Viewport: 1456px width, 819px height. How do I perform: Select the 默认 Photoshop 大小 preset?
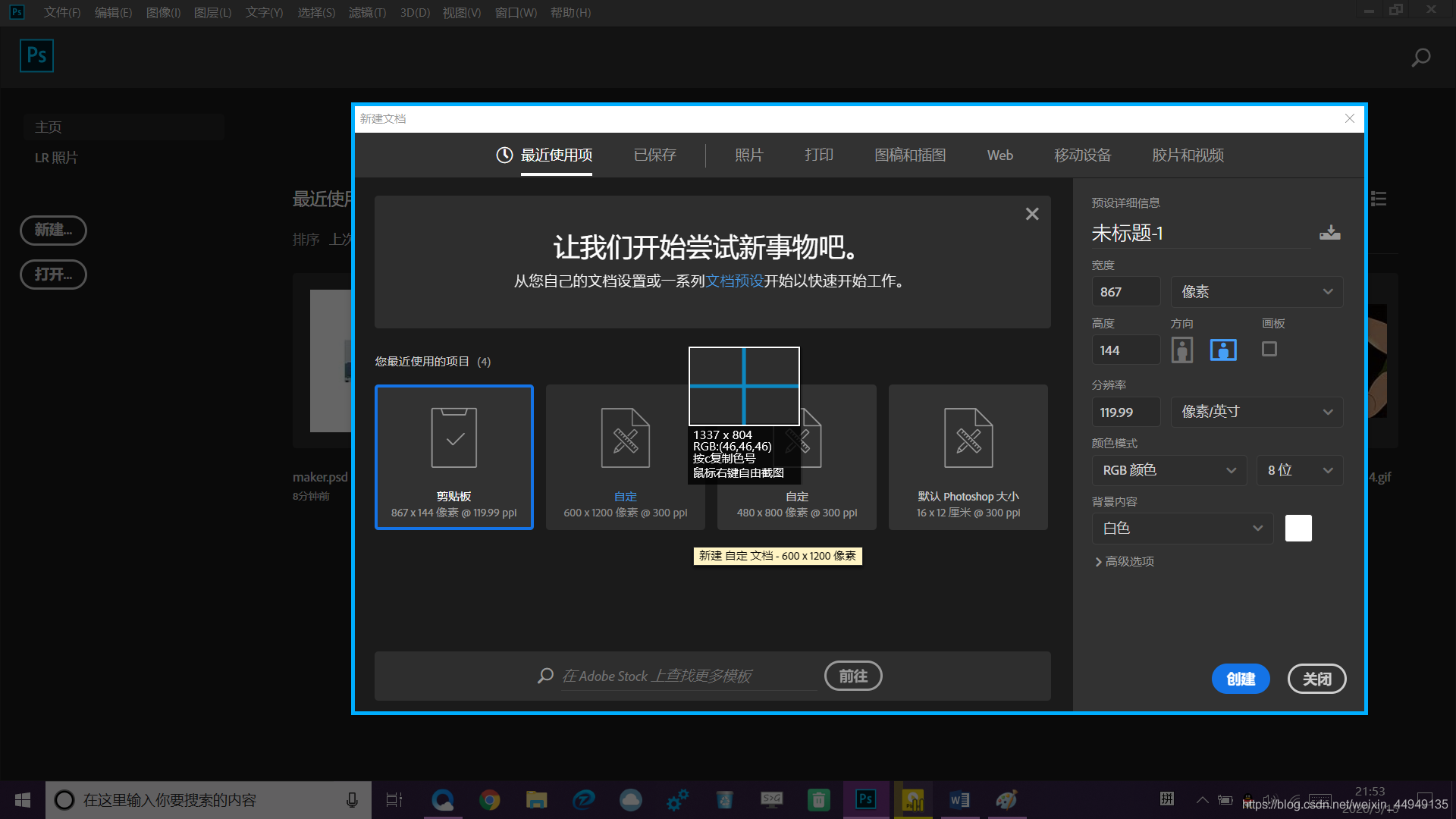968,457
